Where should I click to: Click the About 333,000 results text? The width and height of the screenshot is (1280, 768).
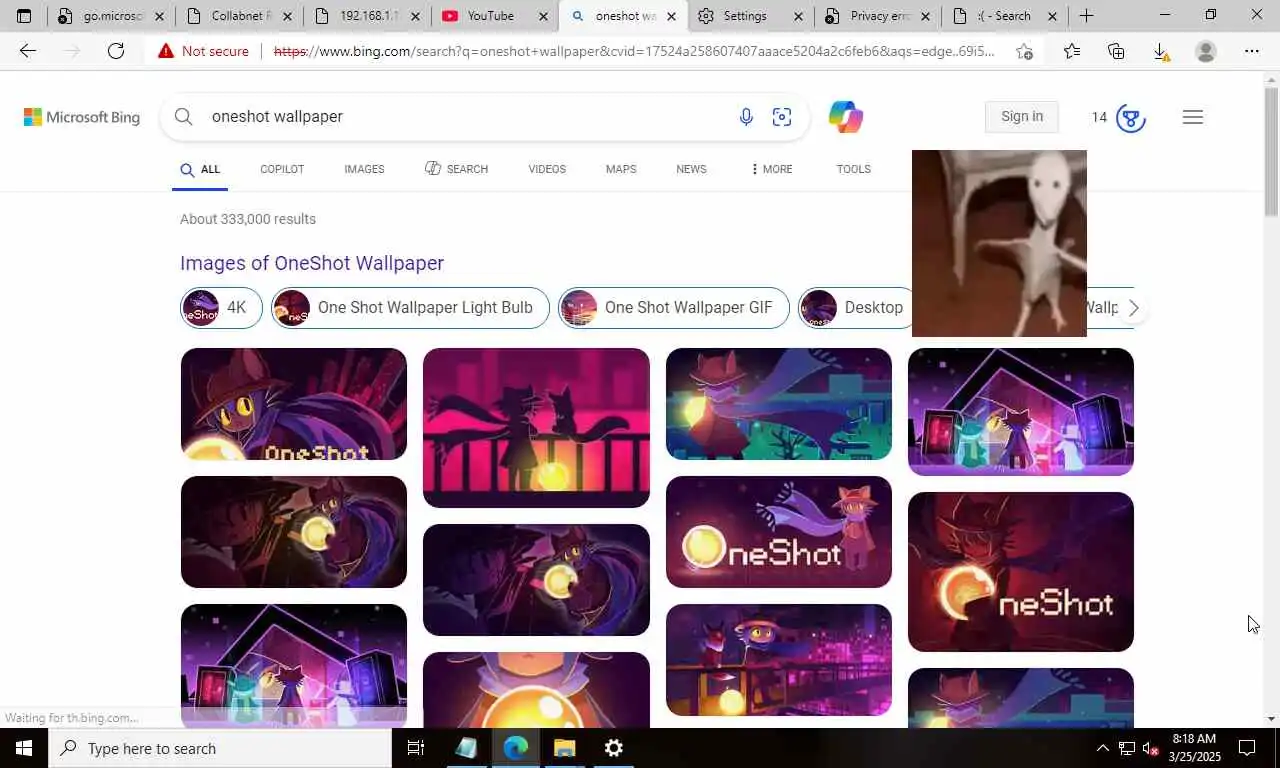point(248,219)
